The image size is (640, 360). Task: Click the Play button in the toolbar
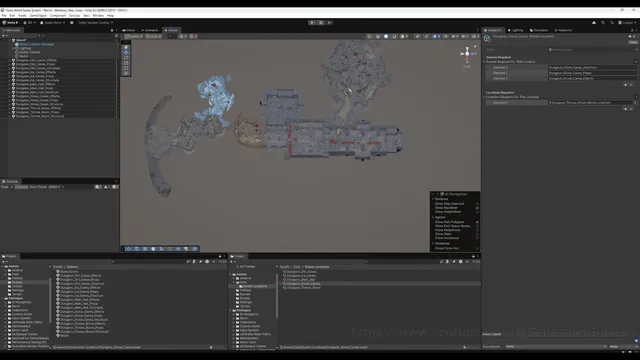[312, 22]
